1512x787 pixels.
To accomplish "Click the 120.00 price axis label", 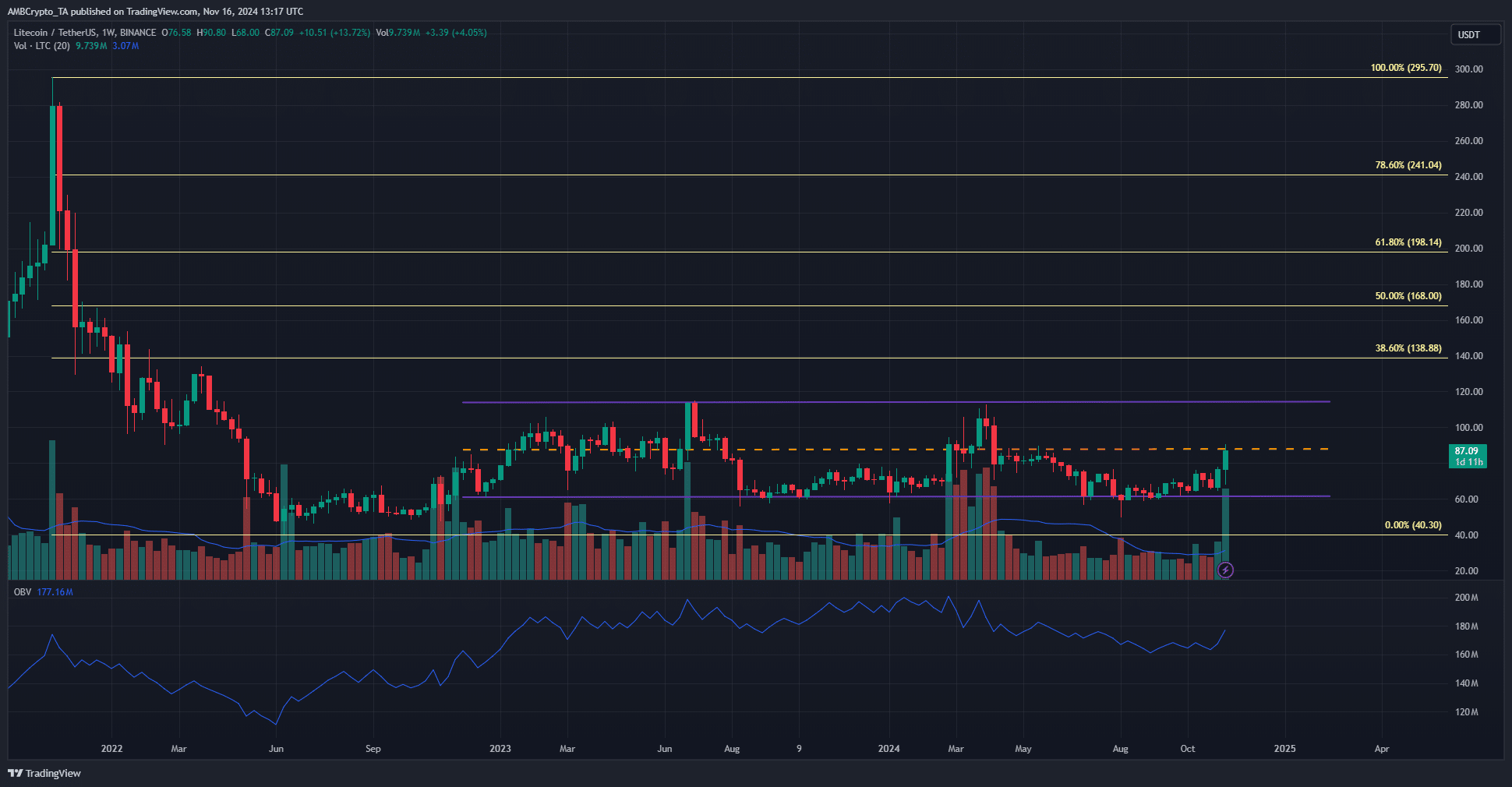I will (x=1468, y=392).
